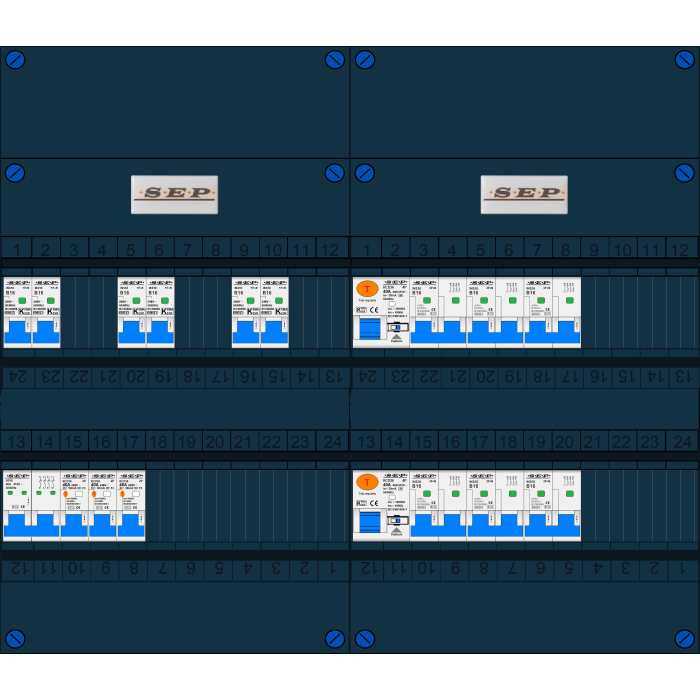
Task: Click the green indicator on left panel slot 10 breaker
Action: [279, 301]
